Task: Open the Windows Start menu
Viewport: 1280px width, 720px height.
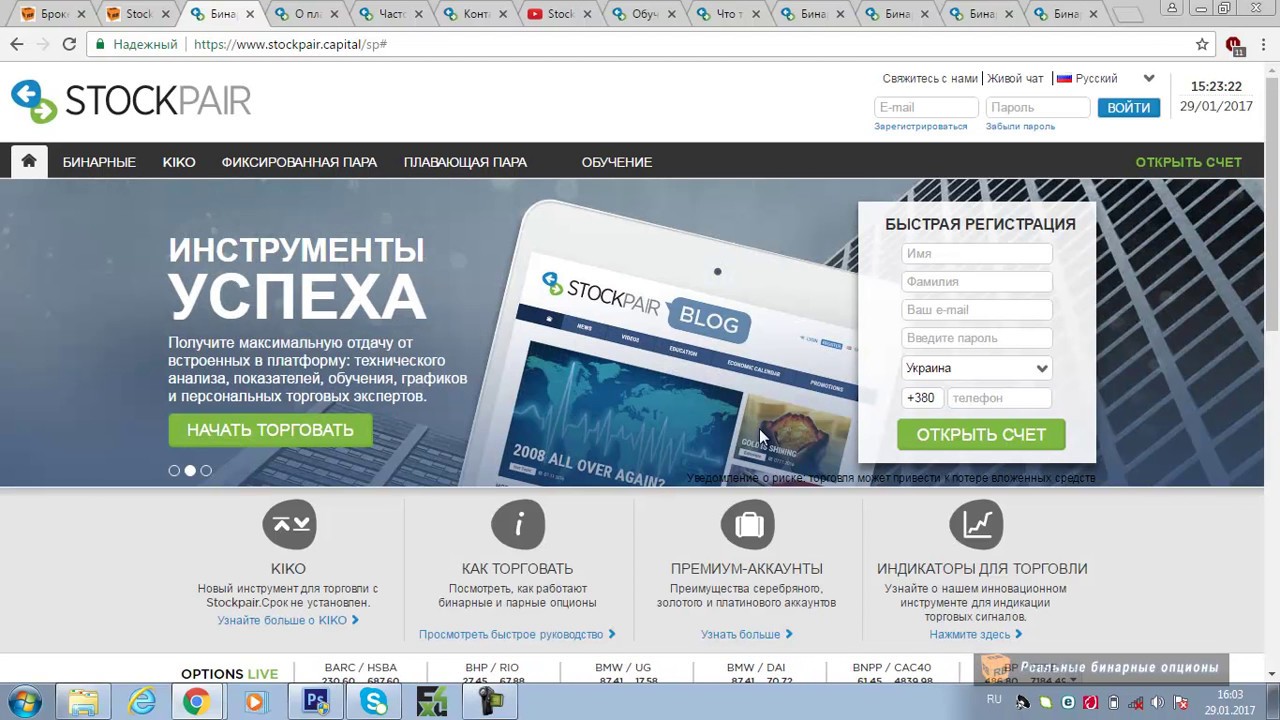Action: (x=24, y=702)
